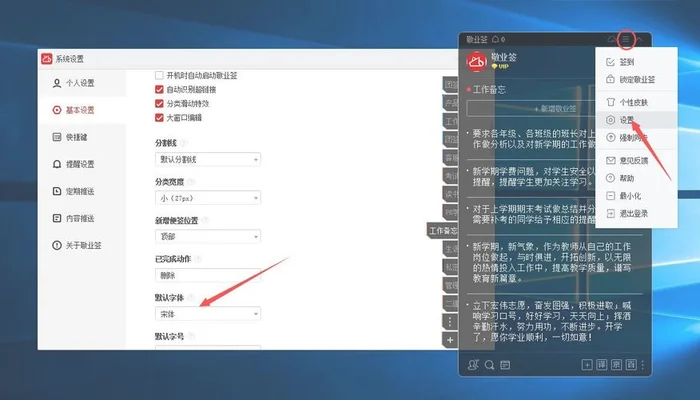Click the boxed plus icon in bottom toolbar

coord(587,365)
